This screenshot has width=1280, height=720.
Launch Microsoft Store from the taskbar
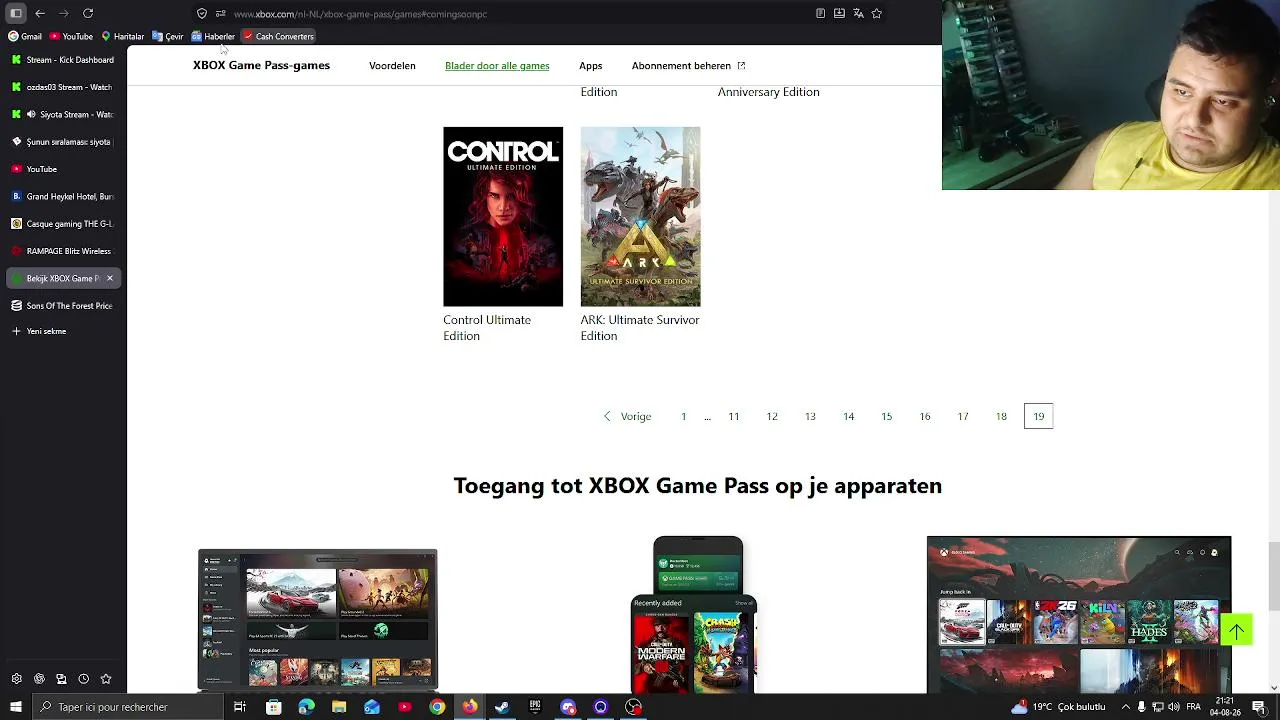click(274, 707)
